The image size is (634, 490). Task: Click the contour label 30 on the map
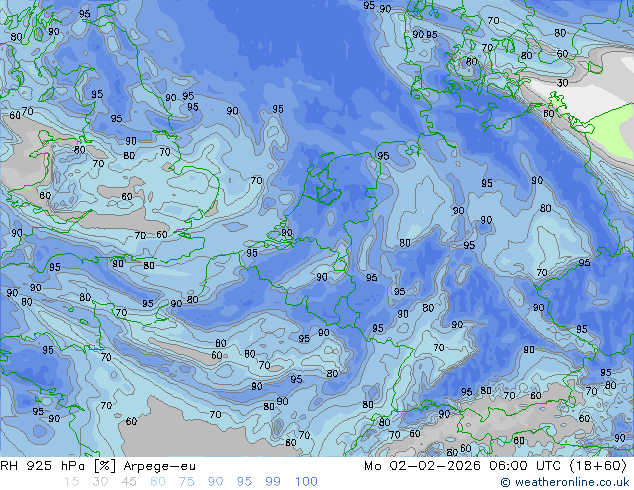click(x=562, y=83)
